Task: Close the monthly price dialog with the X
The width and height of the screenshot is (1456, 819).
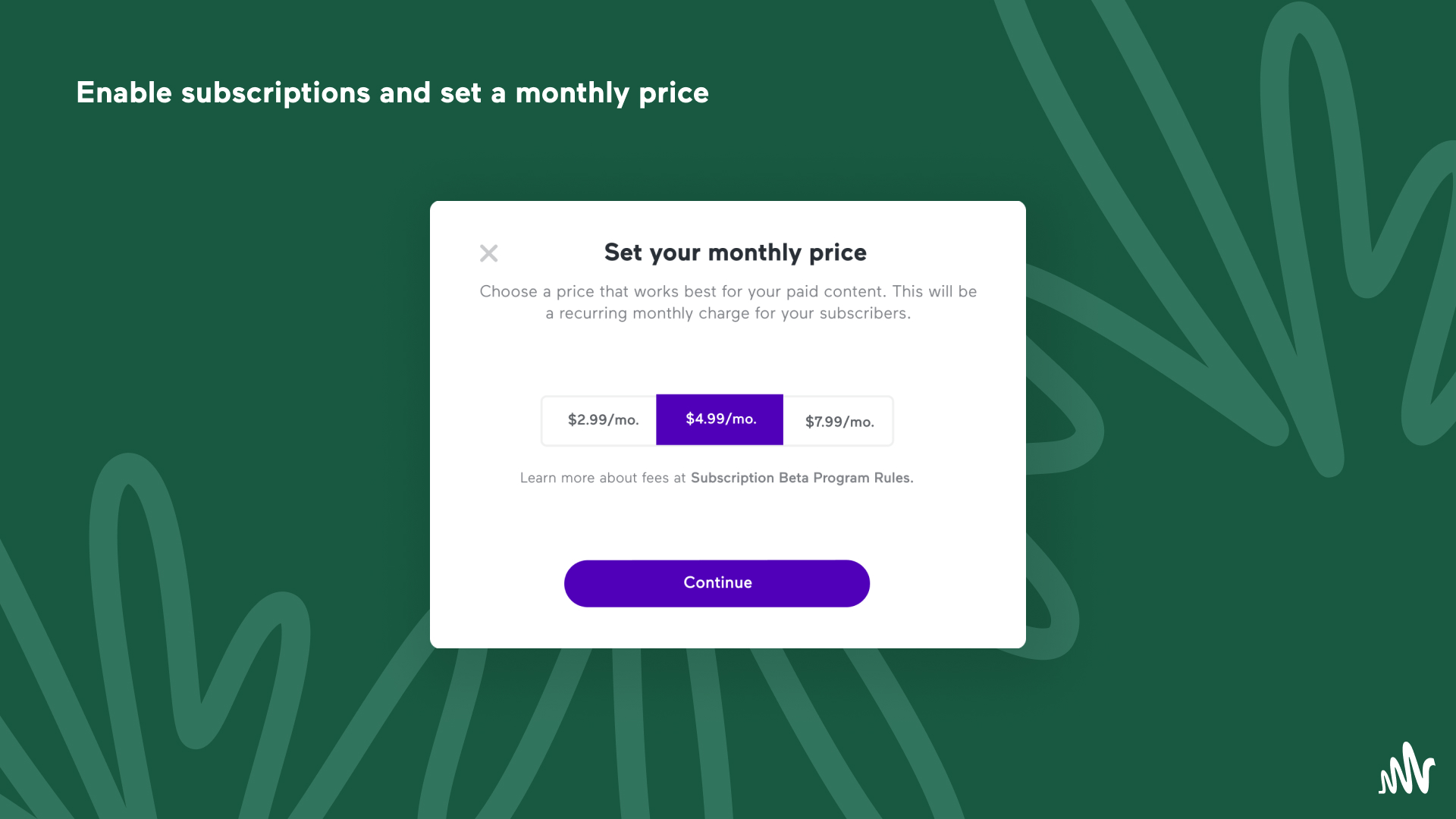Action: [x=489, y=253]
